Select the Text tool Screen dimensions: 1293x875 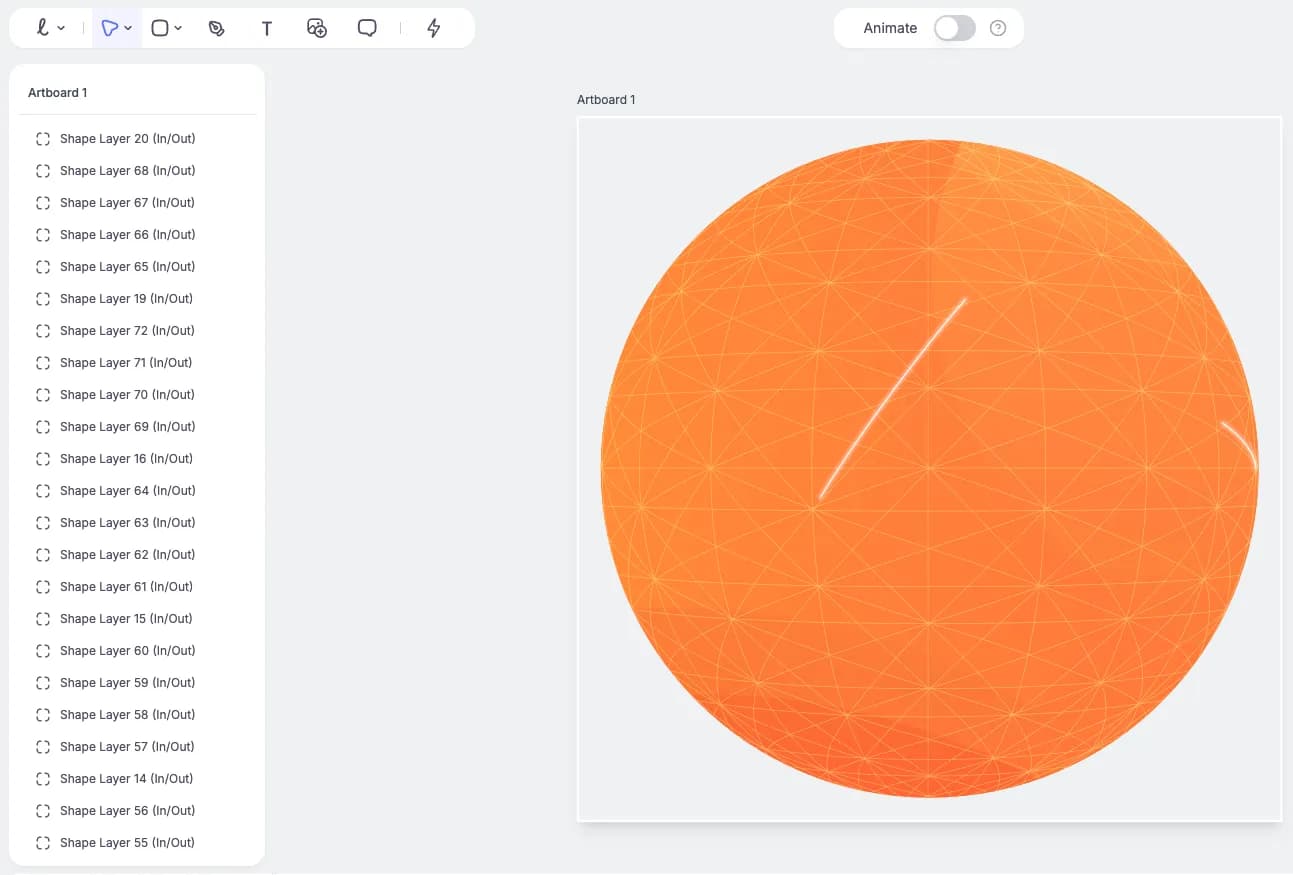[x=267, y=27]
